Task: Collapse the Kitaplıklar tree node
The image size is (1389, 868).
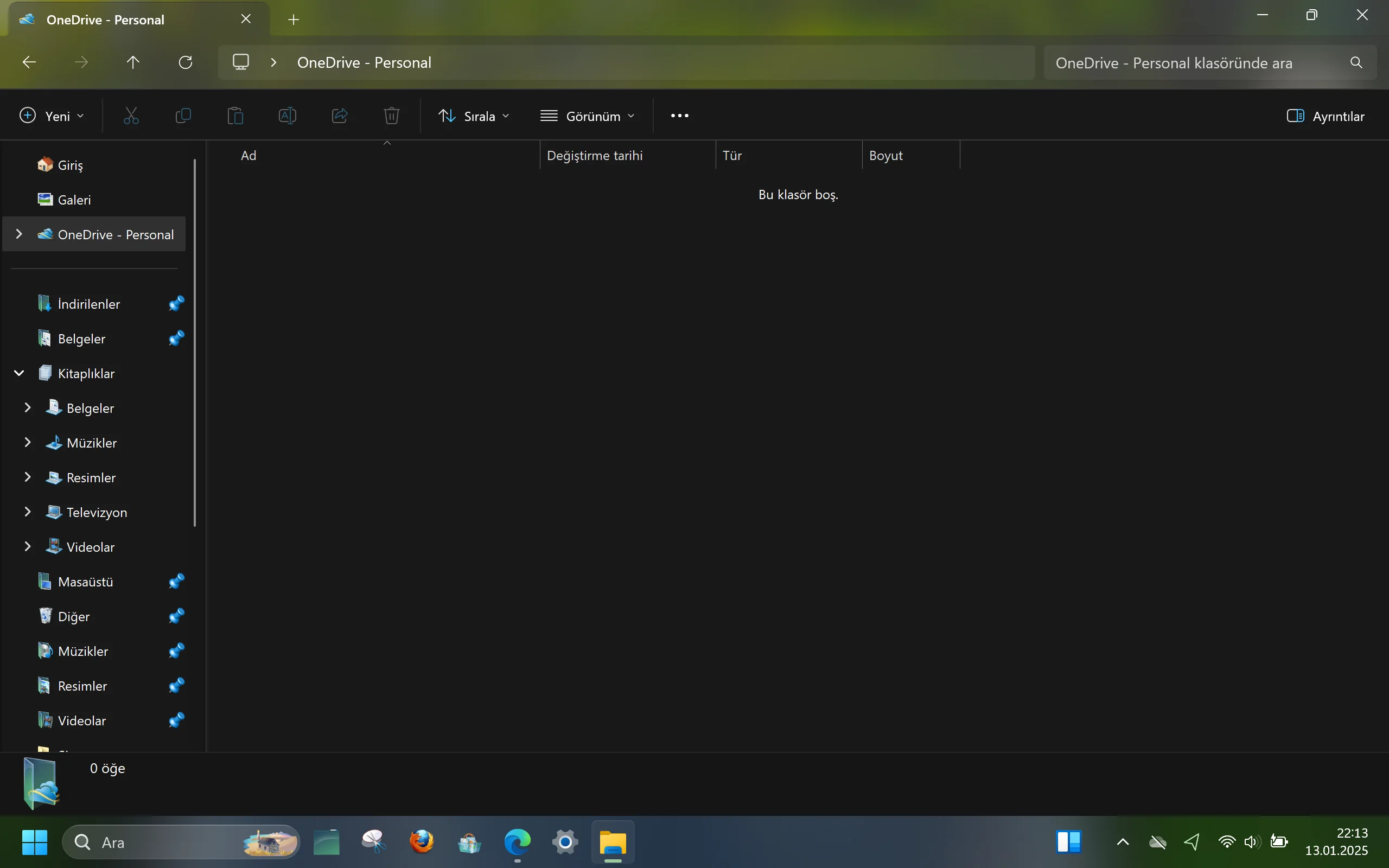Action: pyautogui.click(x=19, y=373)
